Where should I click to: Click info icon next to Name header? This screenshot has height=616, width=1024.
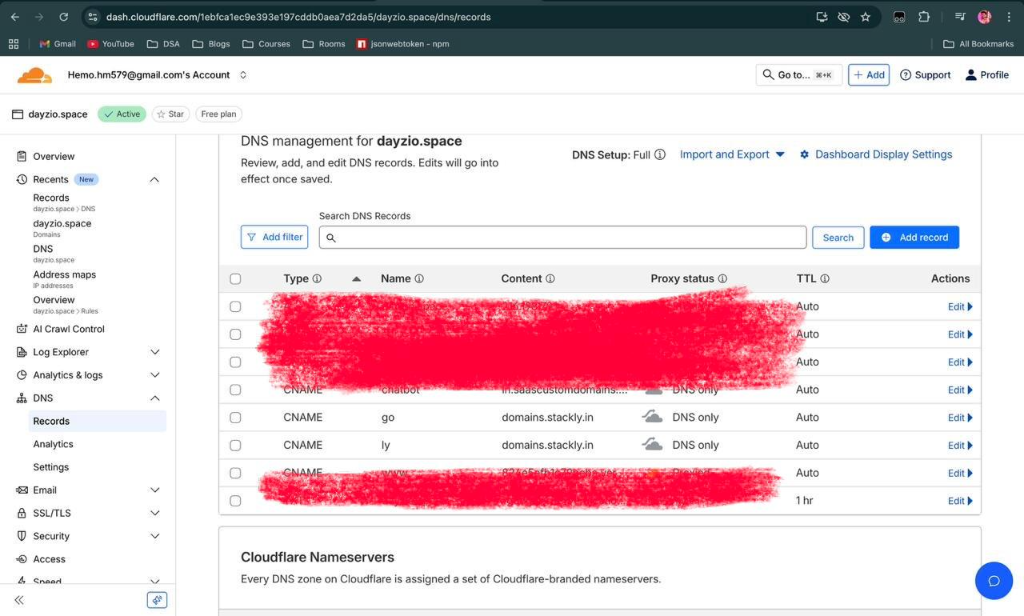(419, 278)
